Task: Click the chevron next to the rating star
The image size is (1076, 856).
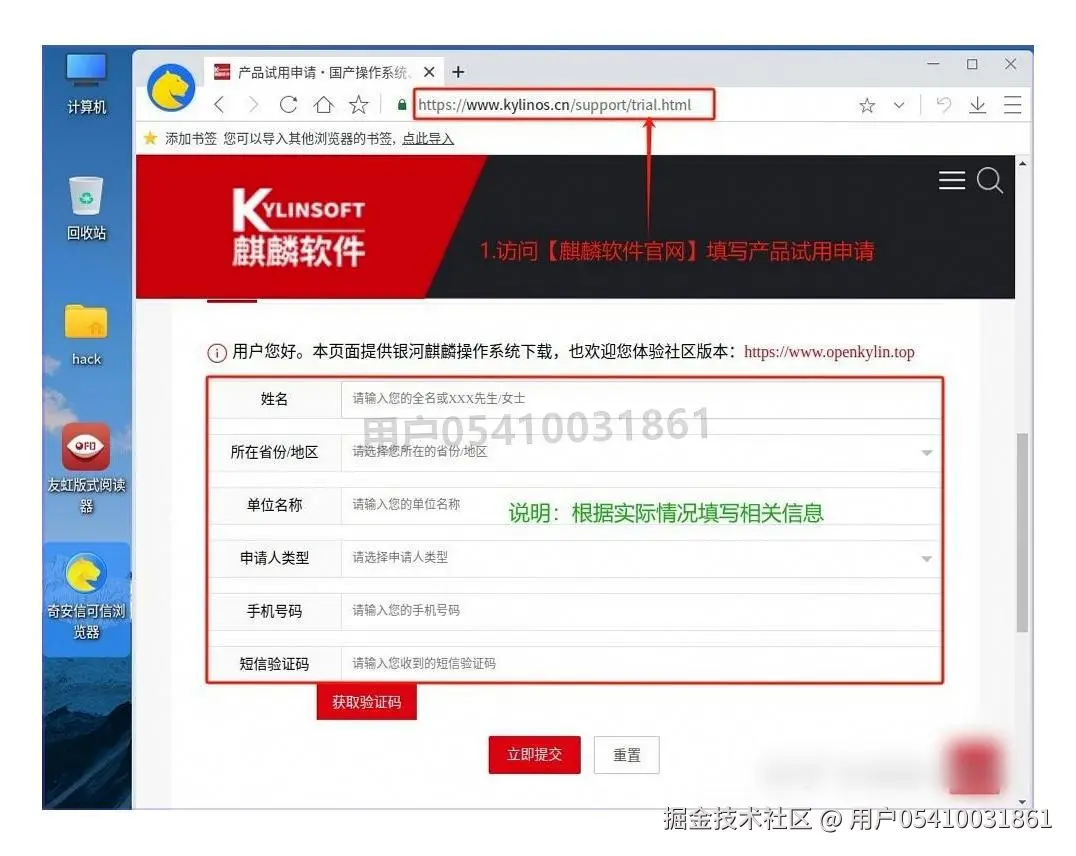Action: click(x=898, y=104)
